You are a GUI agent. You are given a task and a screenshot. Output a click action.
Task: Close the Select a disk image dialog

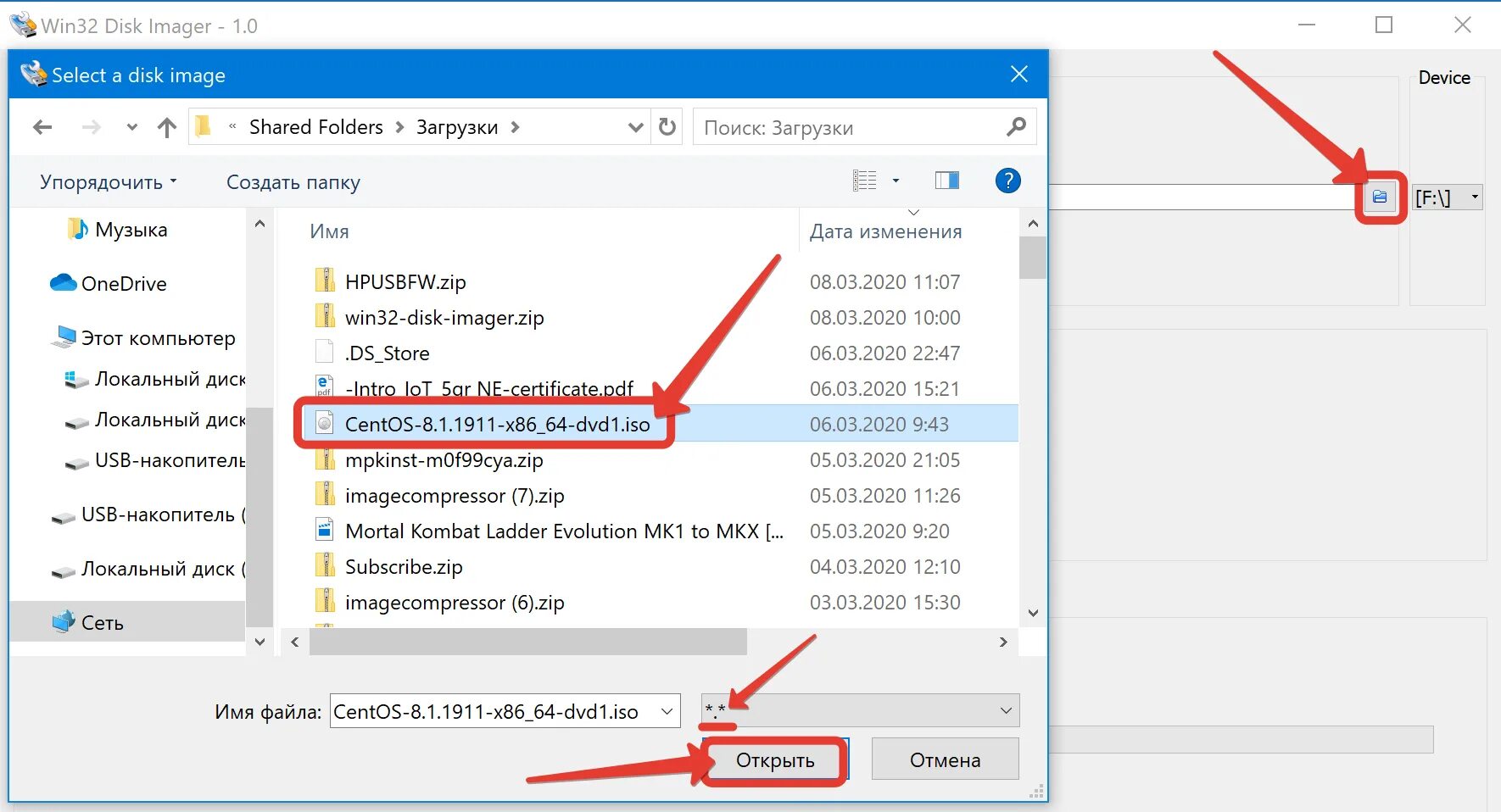pyautogui.click(x=1019, y=75)
